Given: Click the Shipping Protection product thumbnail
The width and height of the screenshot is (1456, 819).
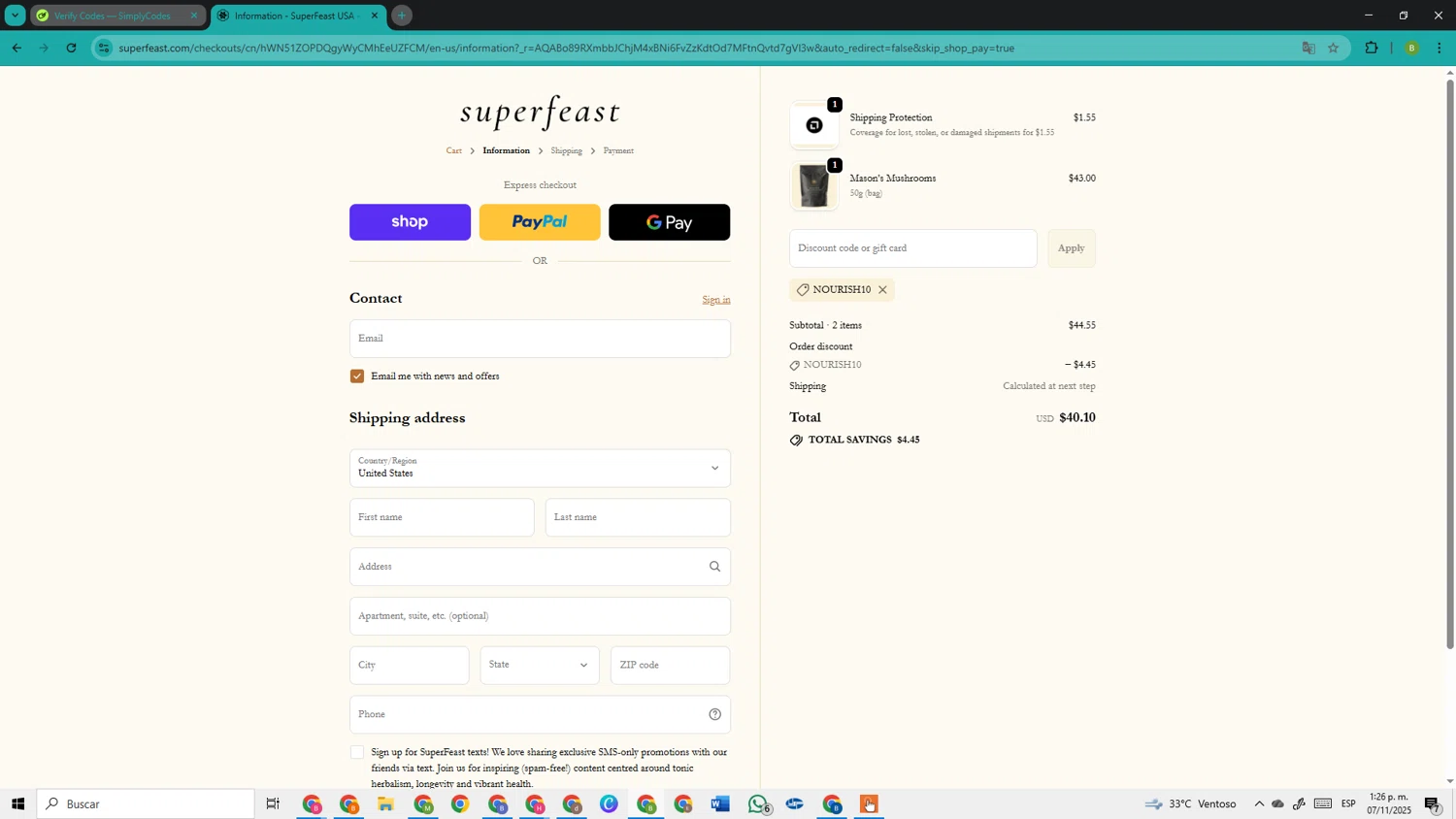Looking at the screenshot, I should [813, 125].
